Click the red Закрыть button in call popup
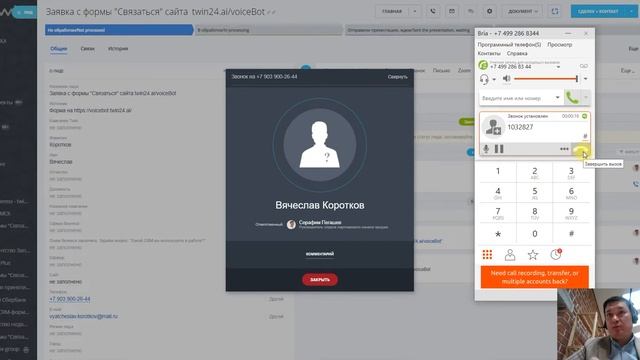 click(x=320, y=280)
